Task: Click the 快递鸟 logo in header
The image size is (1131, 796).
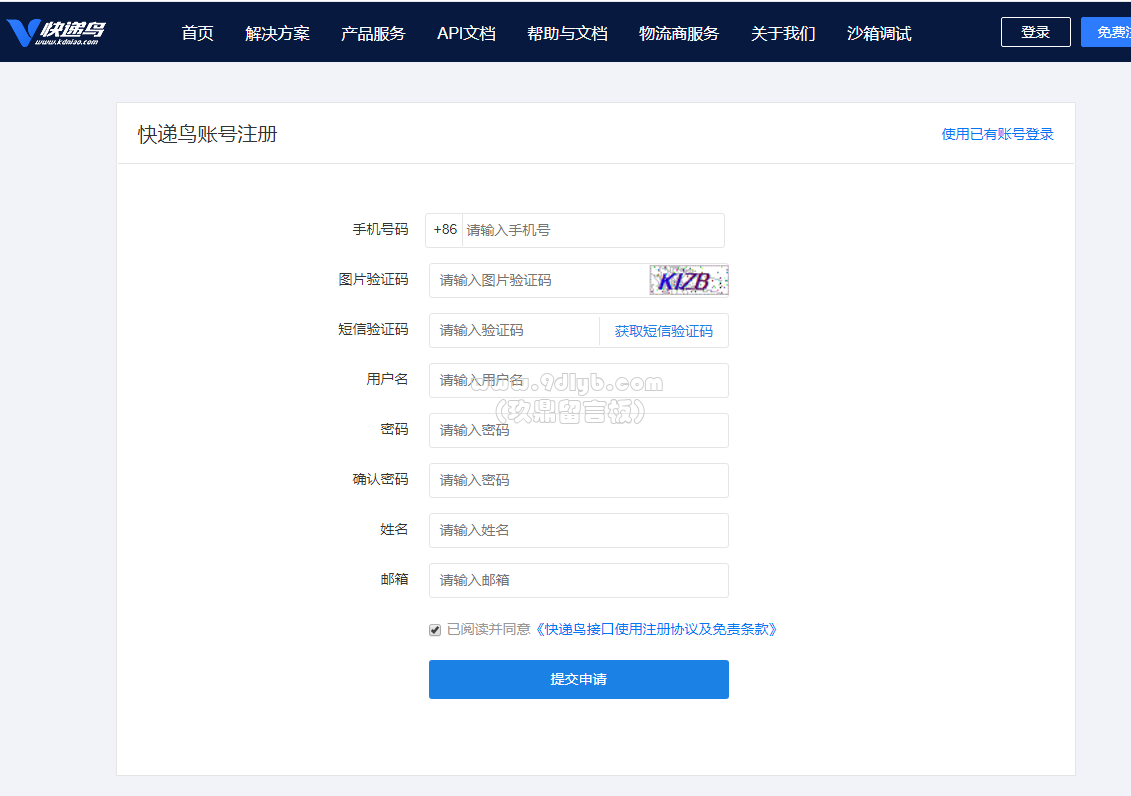Action: pos(56,32)
